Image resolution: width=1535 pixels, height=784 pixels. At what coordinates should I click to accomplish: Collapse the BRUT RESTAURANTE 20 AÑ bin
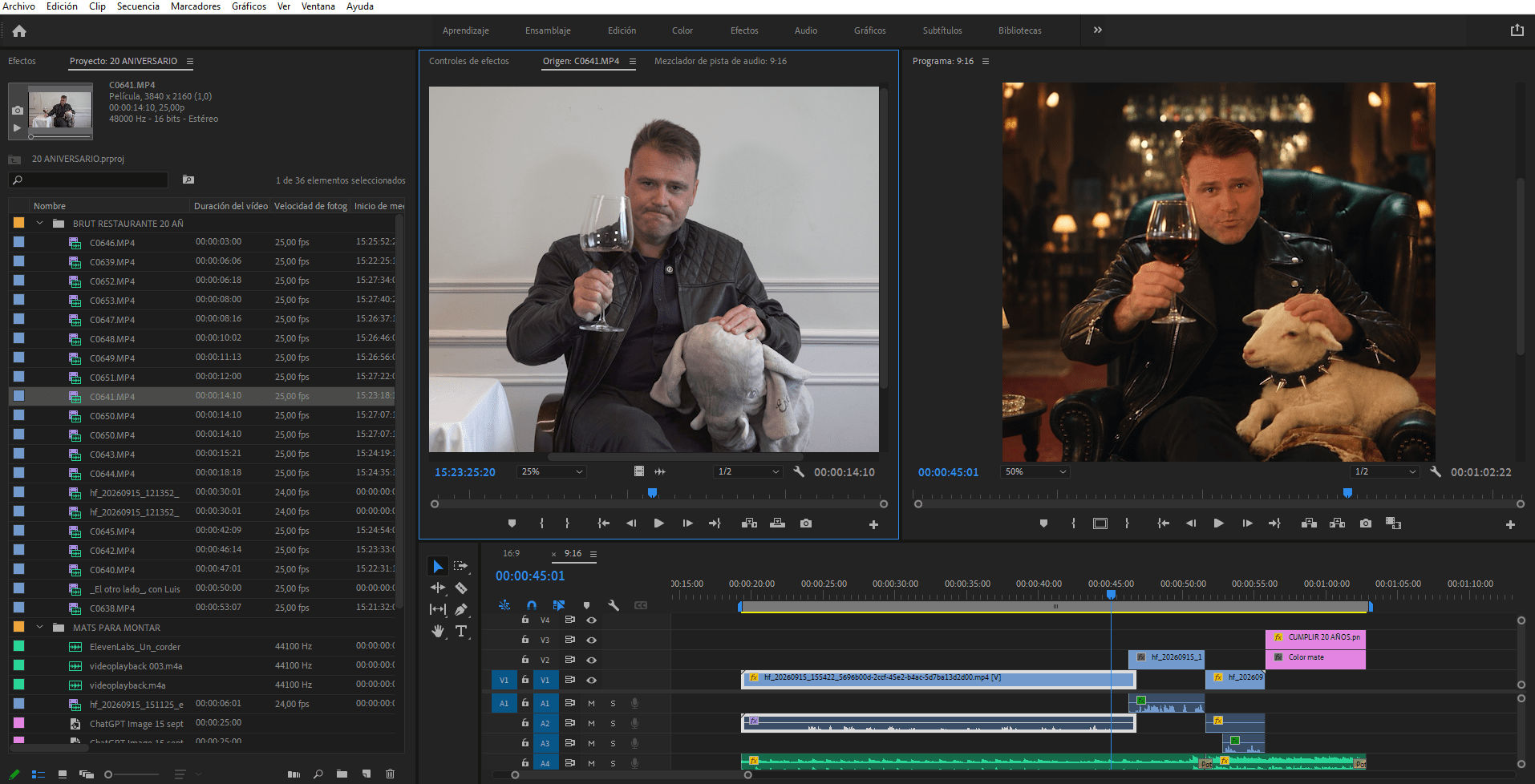pyautogui.click(x=39, y=223)
